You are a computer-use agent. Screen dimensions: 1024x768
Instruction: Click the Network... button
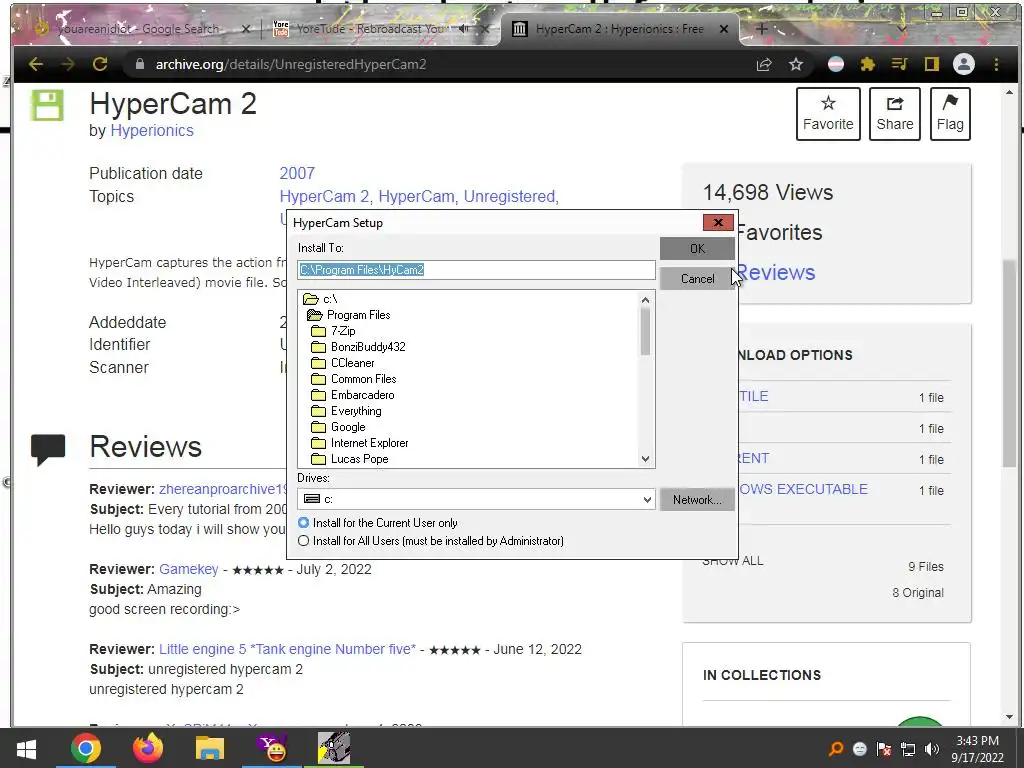pos(697,500)
